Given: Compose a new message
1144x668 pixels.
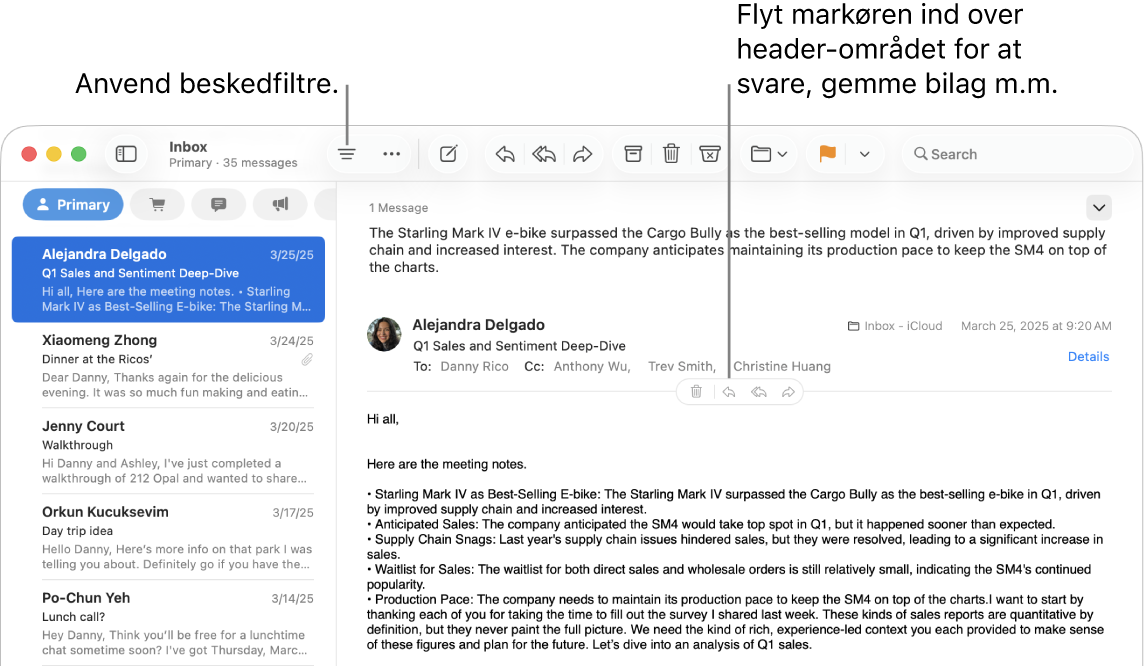Looking at the screenshot, I should click(449, 154).
